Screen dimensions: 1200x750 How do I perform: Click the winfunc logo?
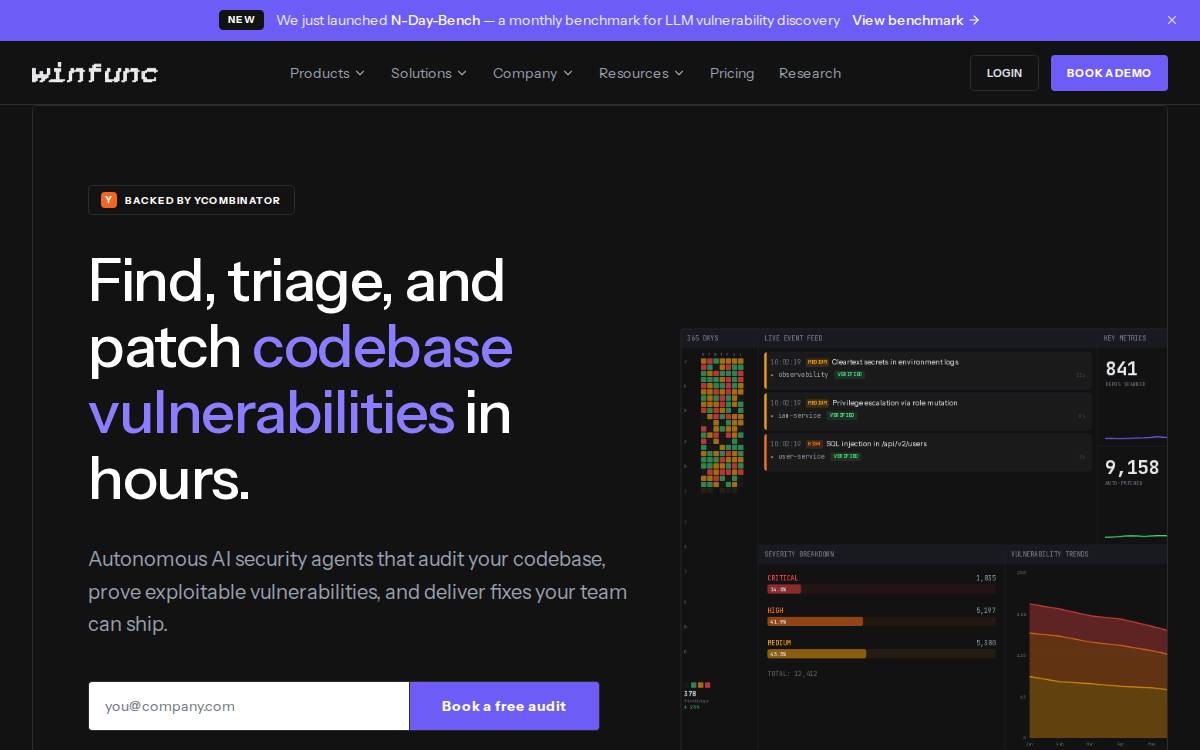point(94,73)
